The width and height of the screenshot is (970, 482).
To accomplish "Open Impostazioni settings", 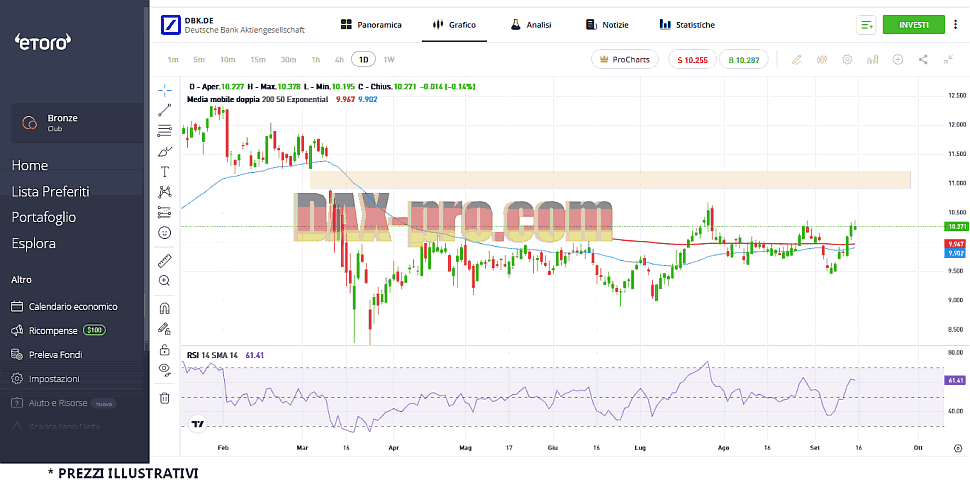I will click(45, 379).
